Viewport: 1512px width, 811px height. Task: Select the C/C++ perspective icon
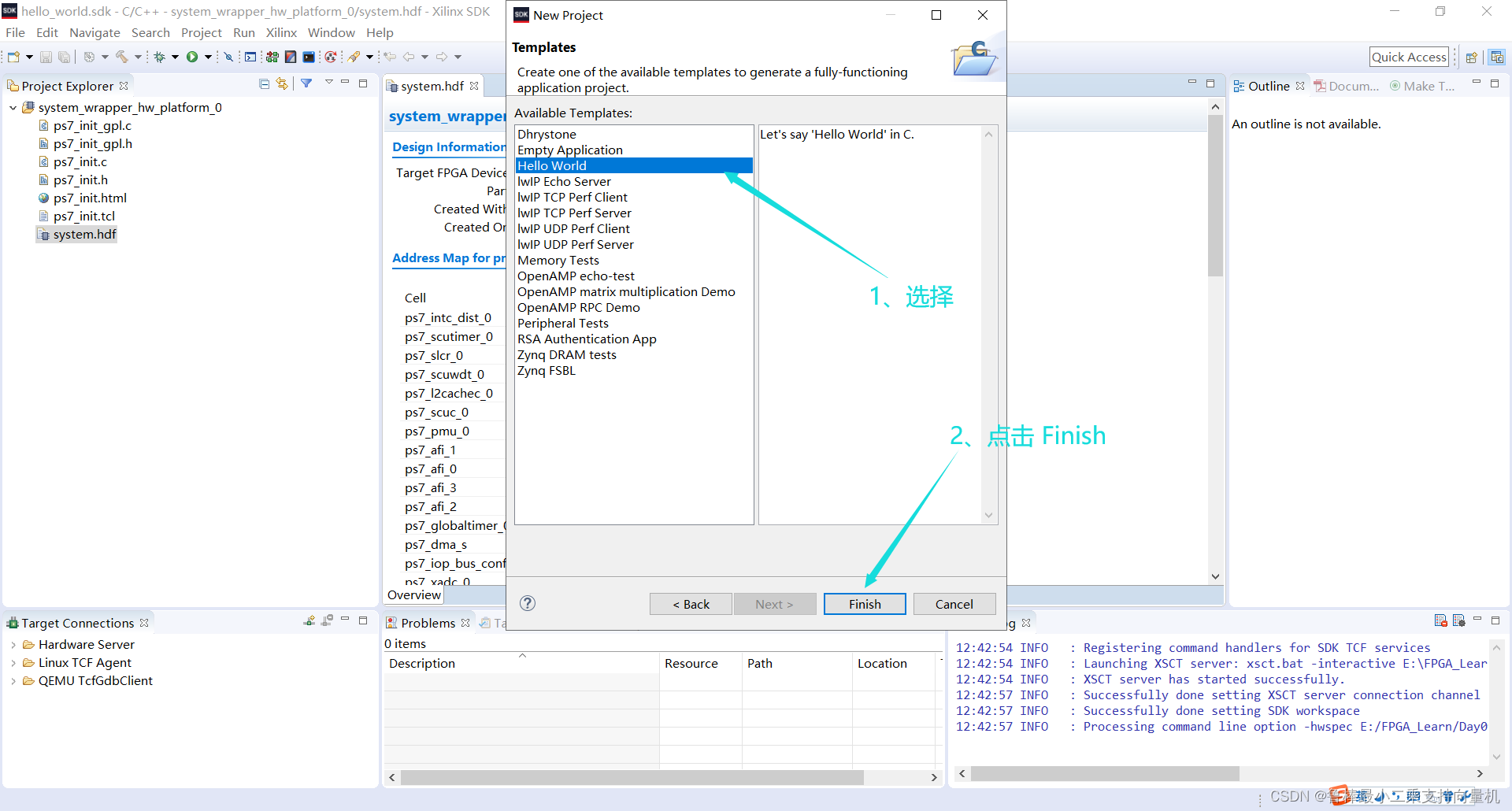(x=1497, y=57)
